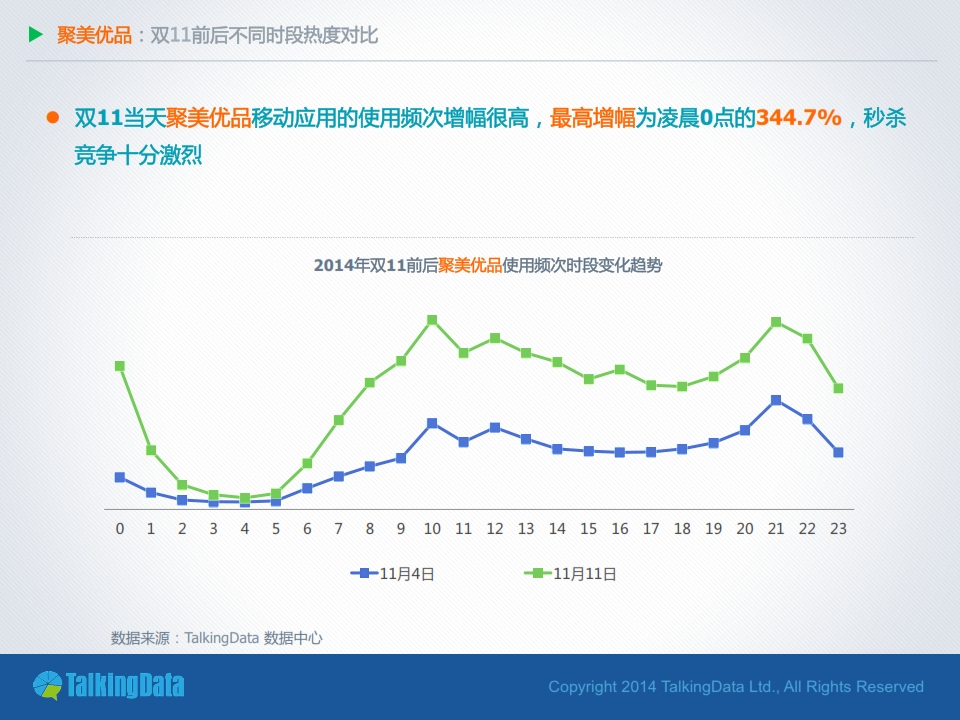The width and height of the screenshot is (960, 720).
Task: Select the green line peak at hour 10
Action: coord(432,320)
